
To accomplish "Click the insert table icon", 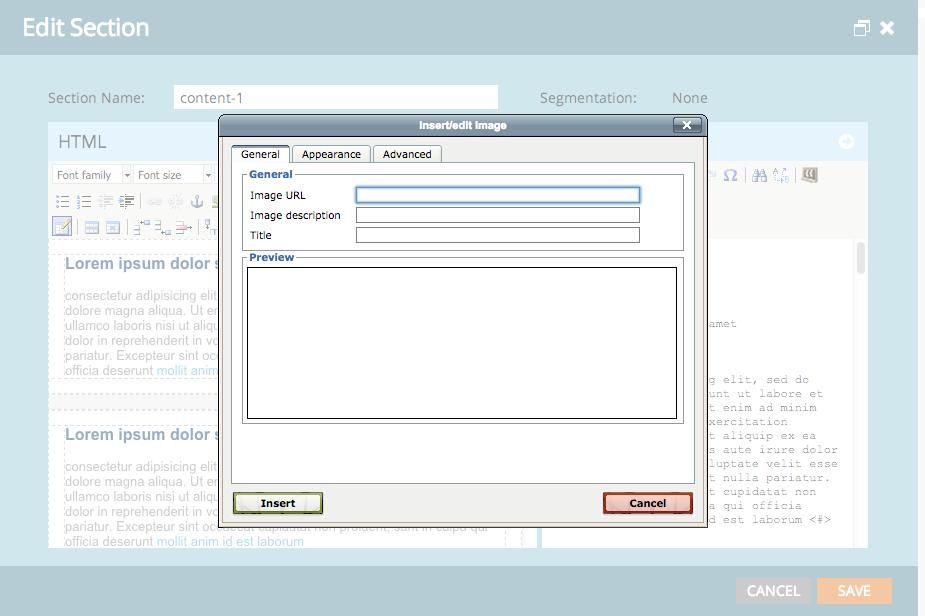I will [62, 228].
